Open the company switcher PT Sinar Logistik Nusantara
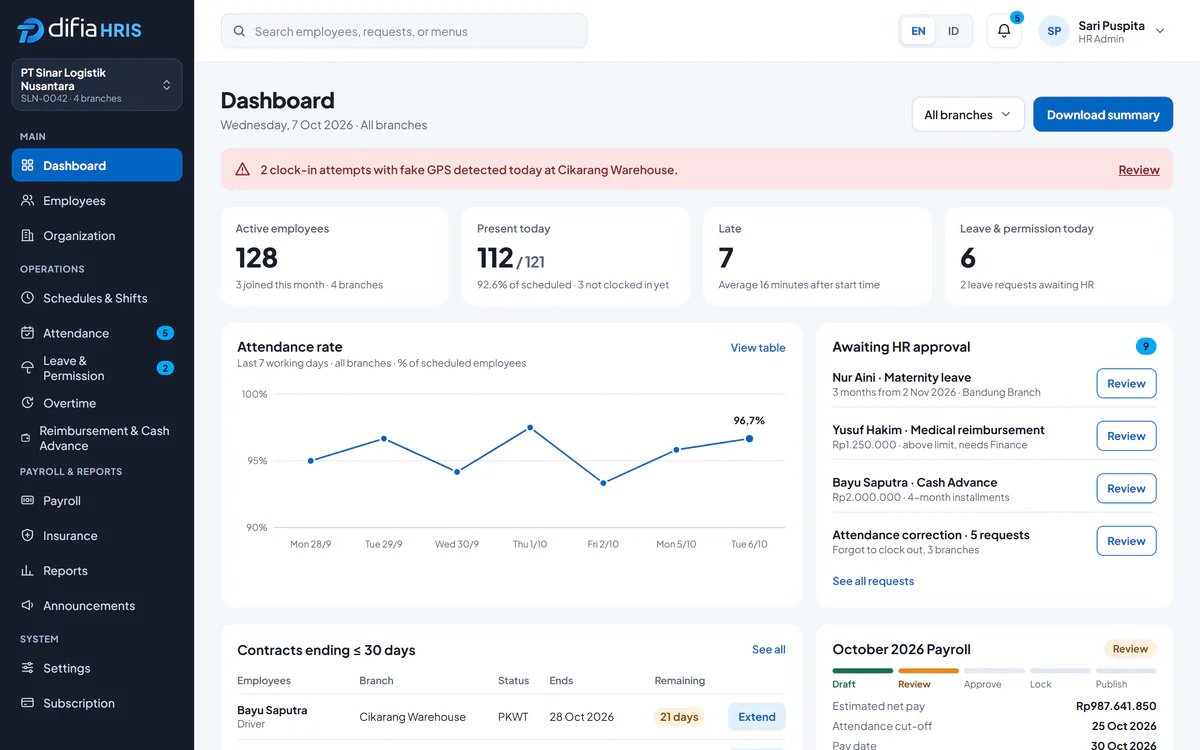Viewport: 1200px width, 750px height. pos(97,85)
